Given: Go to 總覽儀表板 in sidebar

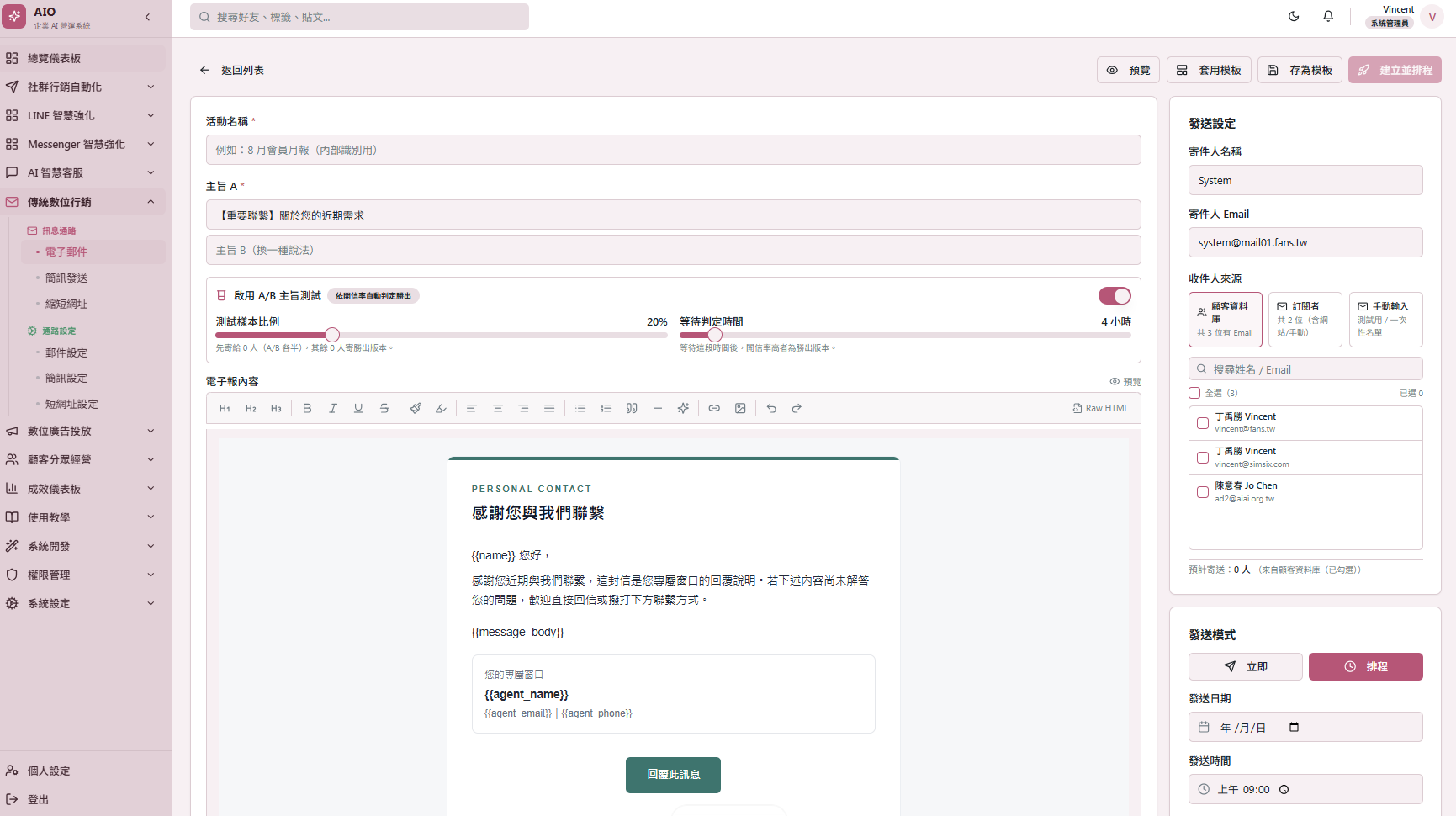Looking at the screenshot, I should point(82,58).
